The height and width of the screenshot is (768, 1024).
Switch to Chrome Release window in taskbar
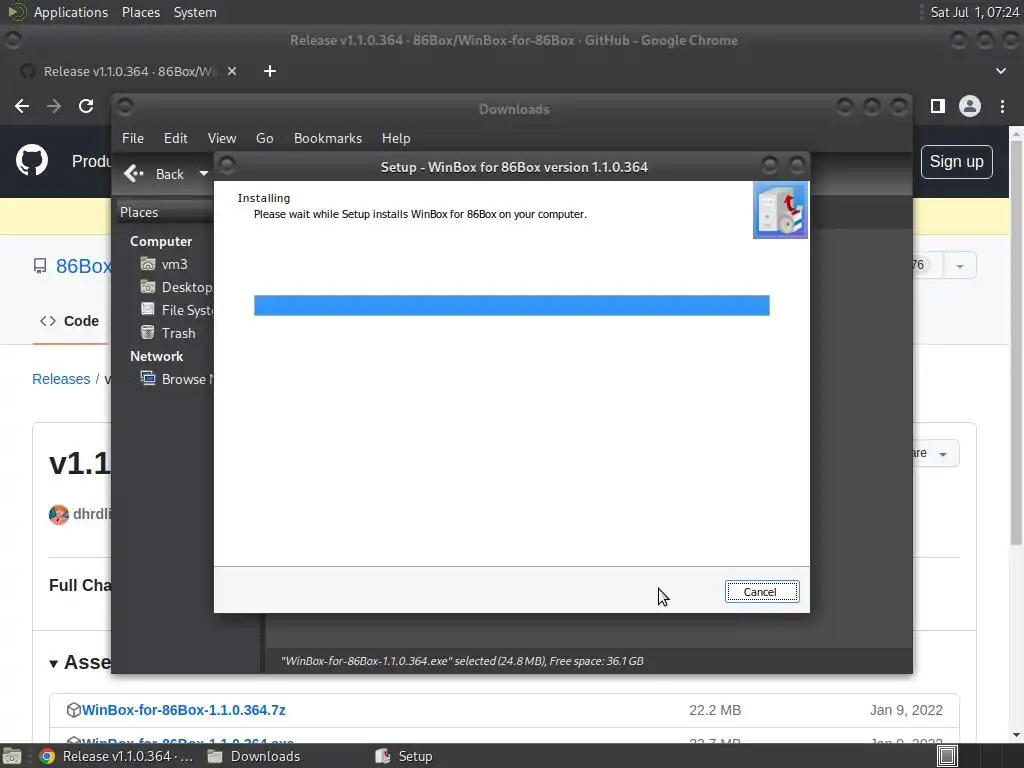[x=116, y=756]
